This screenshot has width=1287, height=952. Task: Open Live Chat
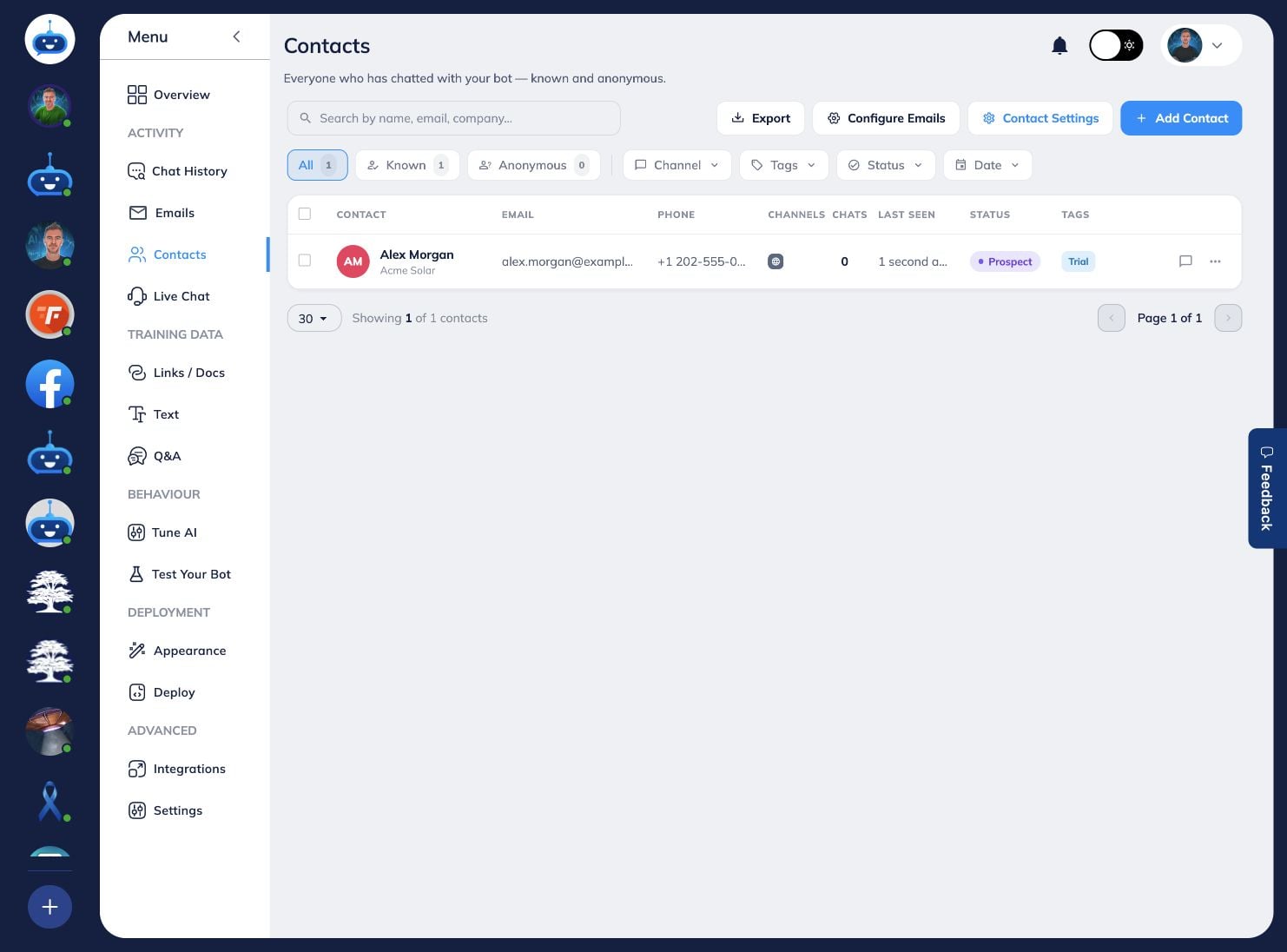(x=168, y=296)
